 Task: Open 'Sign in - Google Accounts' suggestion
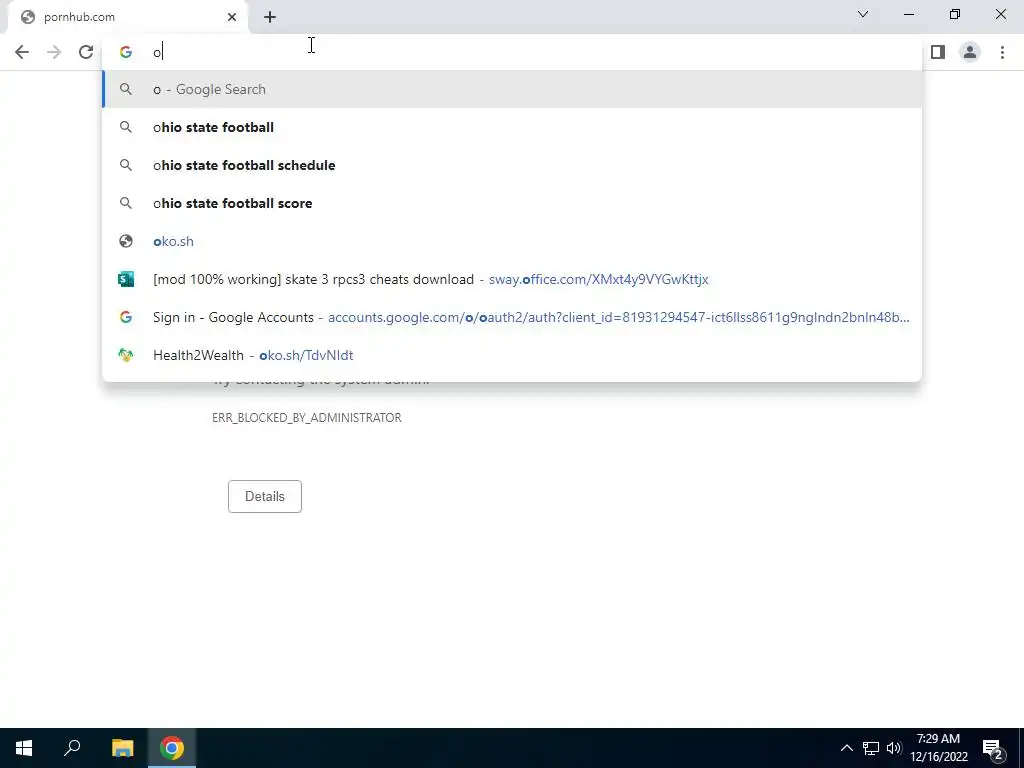[x=512, y=317]
